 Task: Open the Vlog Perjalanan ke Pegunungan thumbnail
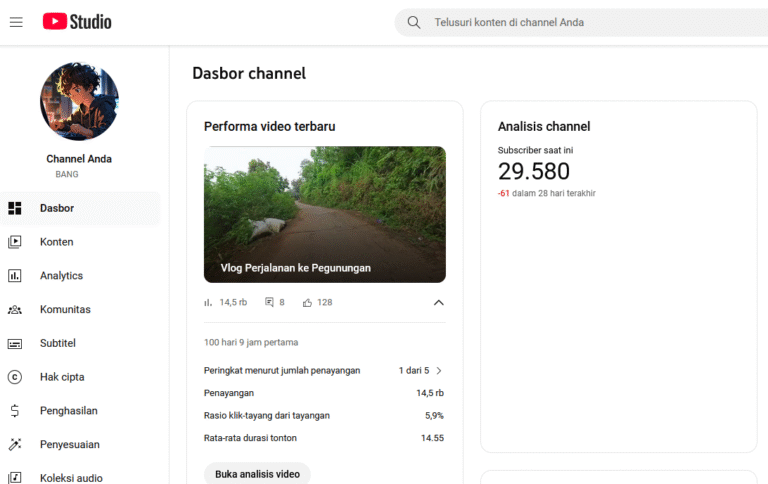[324, 214]
